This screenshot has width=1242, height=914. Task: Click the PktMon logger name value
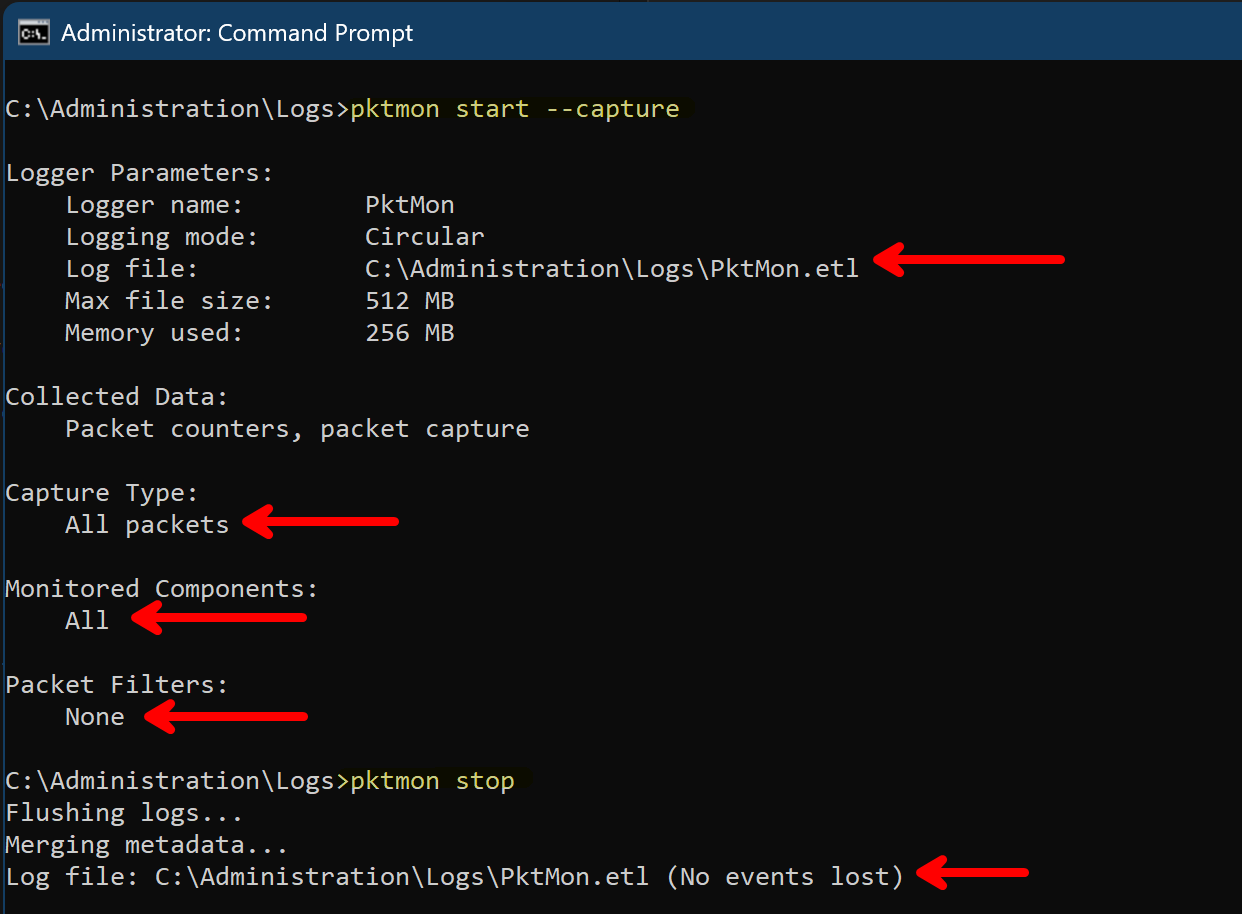click(x=410, y=205)
